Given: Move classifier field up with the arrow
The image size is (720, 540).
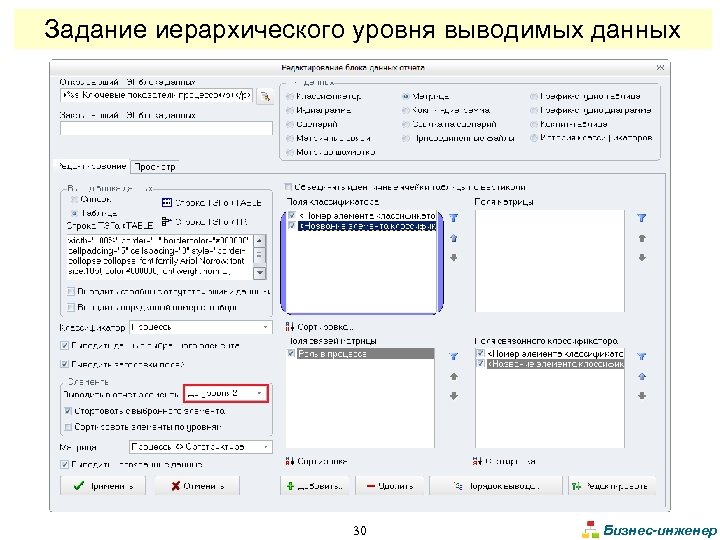Looking at the screenshot, I should 454,238.
